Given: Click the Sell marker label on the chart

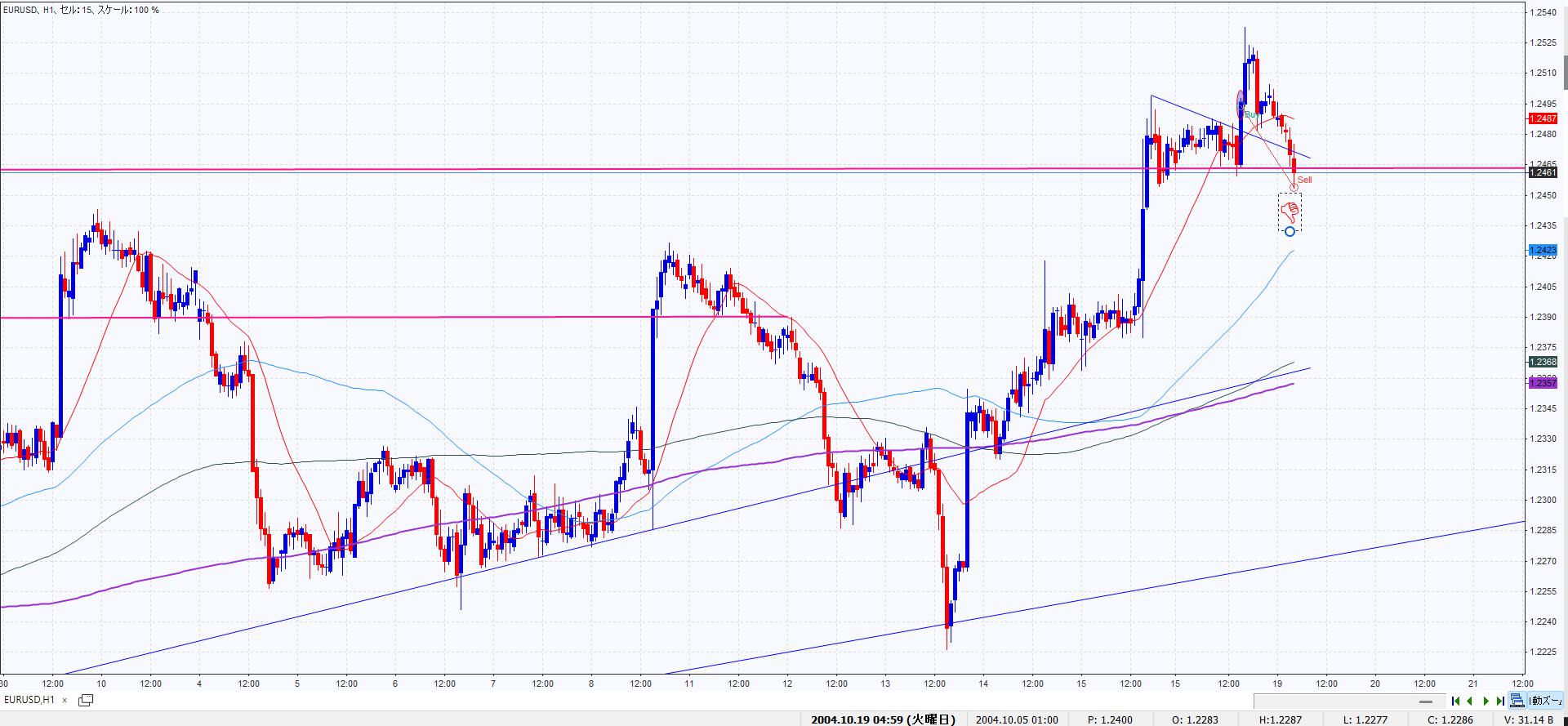Looking at the screenshot, I should click(x=1304, y=180).
